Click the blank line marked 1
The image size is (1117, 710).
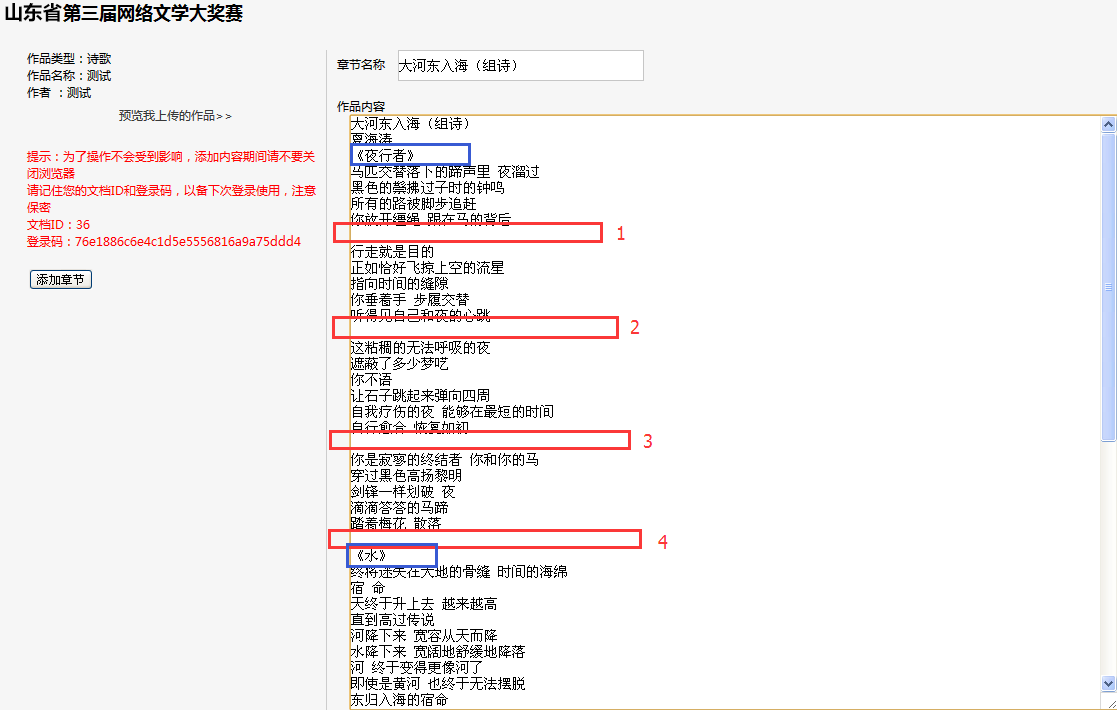[468, 233]
